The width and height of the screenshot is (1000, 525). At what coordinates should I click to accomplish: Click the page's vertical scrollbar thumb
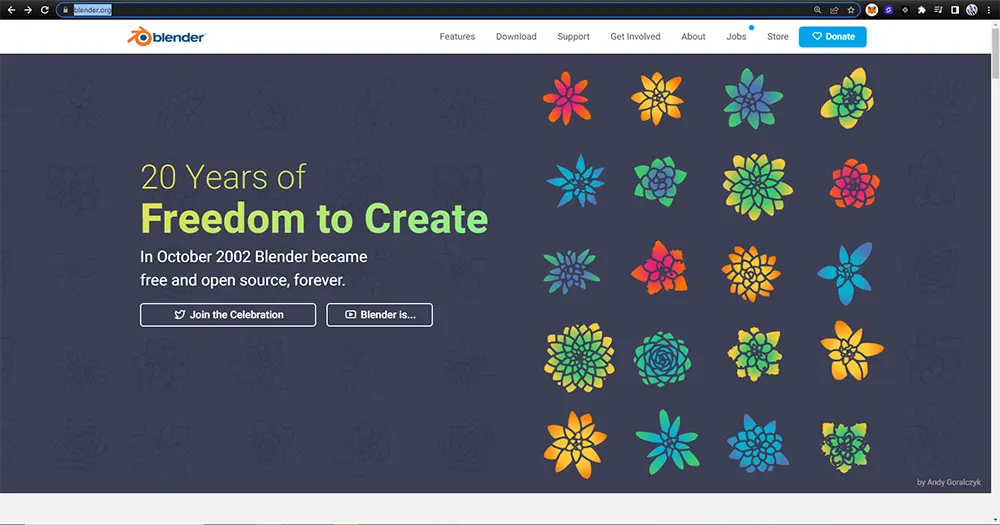[x=996, y=54]
